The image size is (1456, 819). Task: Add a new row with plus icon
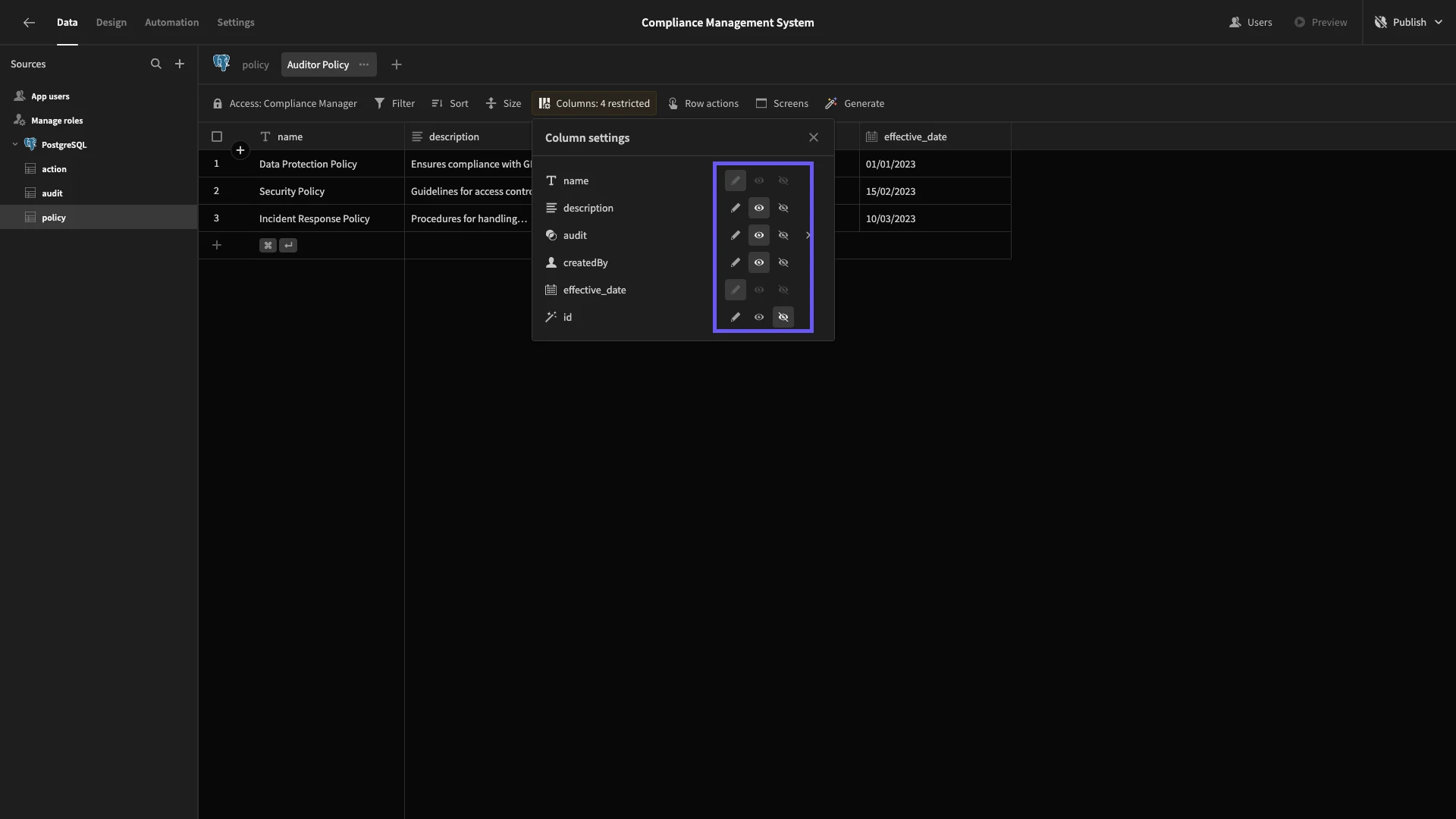217,246
